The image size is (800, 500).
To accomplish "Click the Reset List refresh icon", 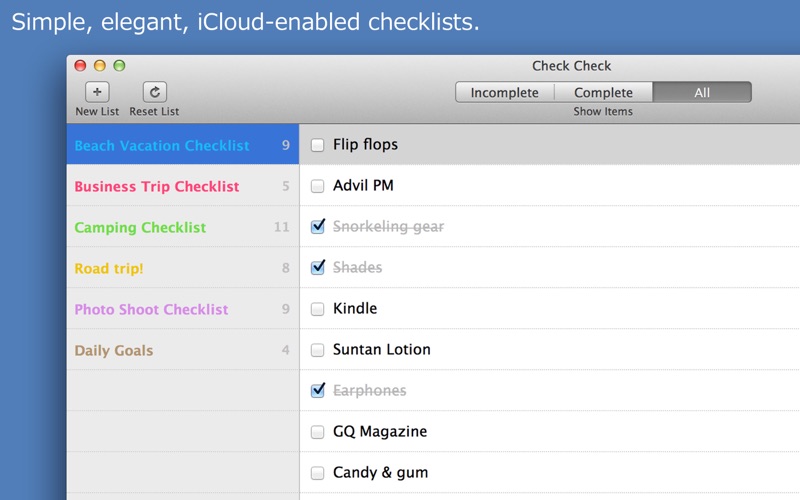I will coord(155,92).
